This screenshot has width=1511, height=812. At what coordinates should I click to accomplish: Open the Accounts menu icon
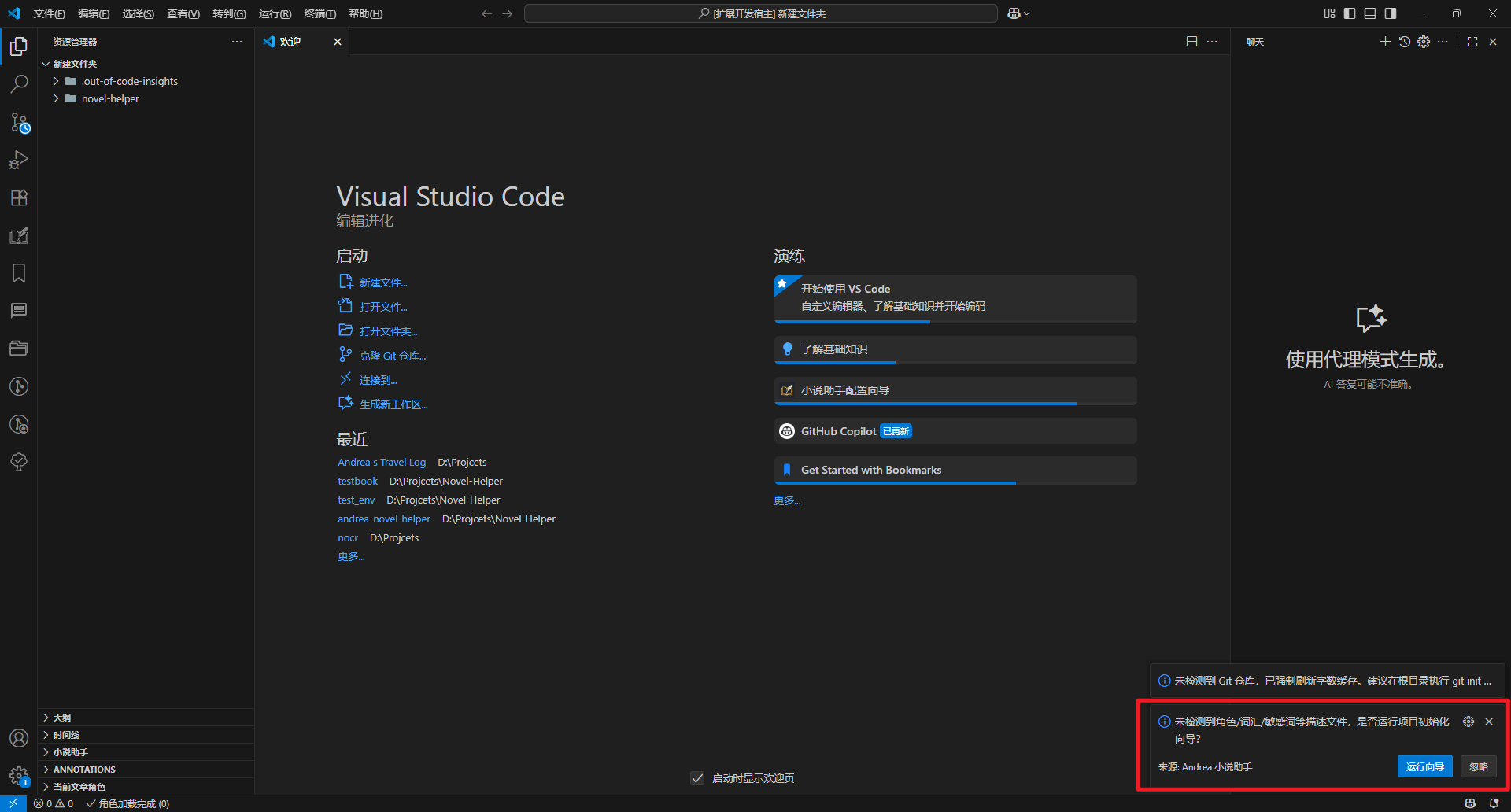point(19,738)
